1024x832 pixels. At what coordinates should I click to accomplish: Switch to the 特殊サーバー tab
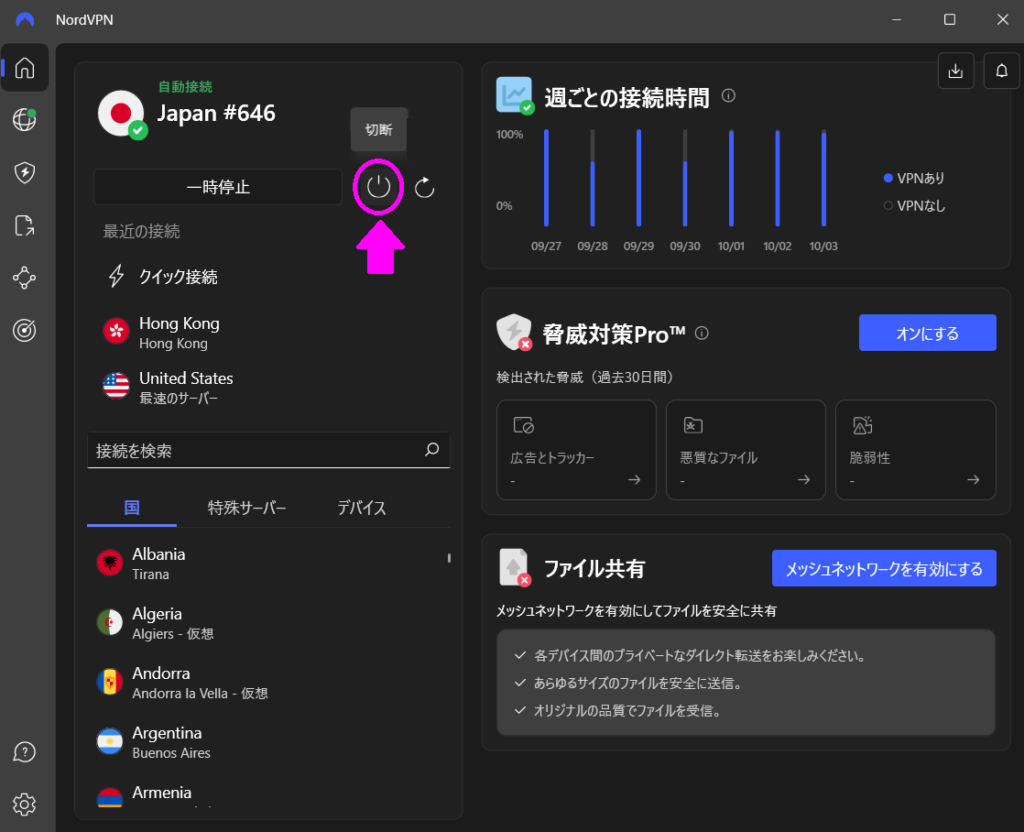click(x=247, y=508)
